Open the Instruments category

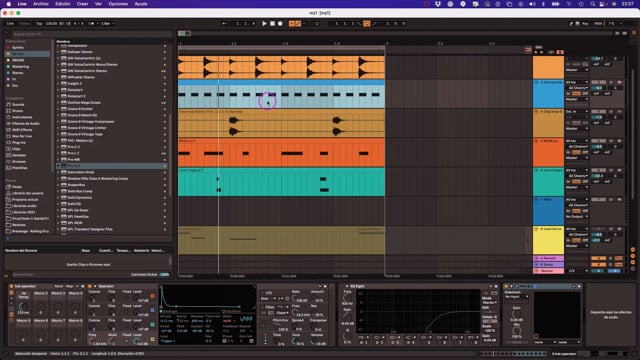coord(27,117)
